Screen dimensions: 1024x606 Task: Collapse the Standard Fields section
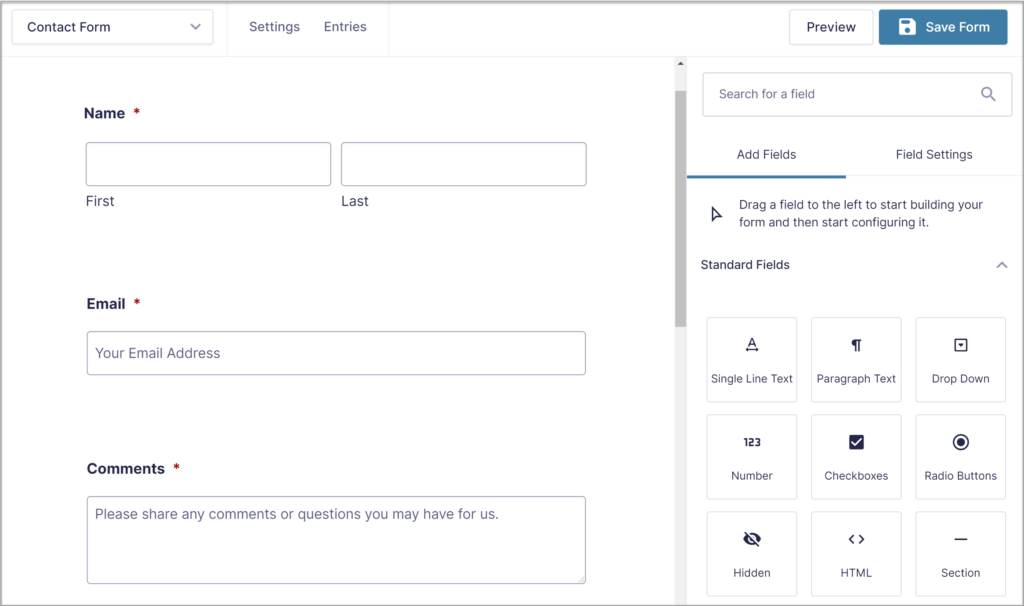click(x=1002, y=265)
